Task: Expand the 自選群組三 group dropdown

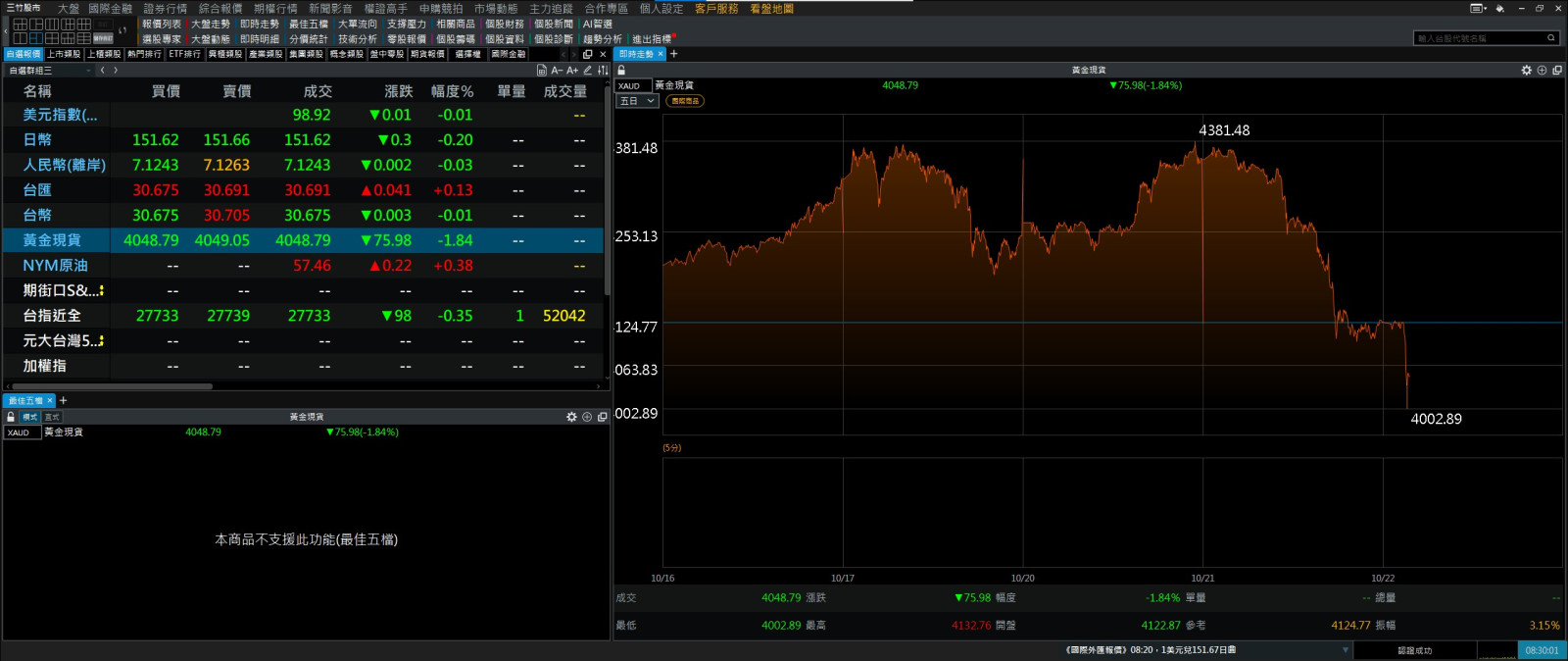Action: tap(88, 71)
